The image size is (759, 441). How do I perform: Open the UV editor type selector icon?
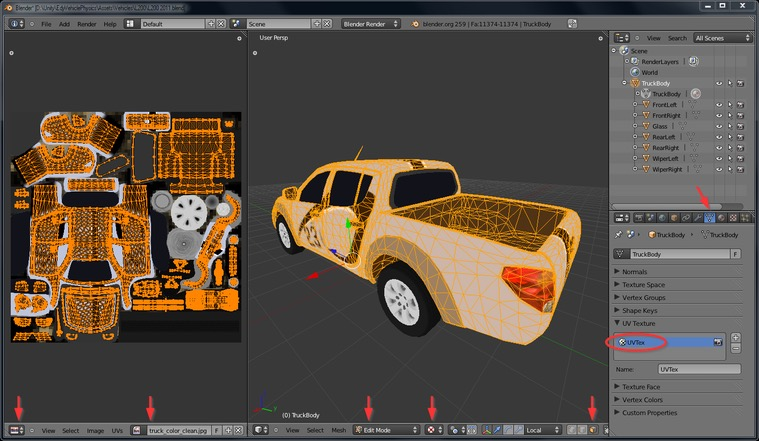[17, 430]
